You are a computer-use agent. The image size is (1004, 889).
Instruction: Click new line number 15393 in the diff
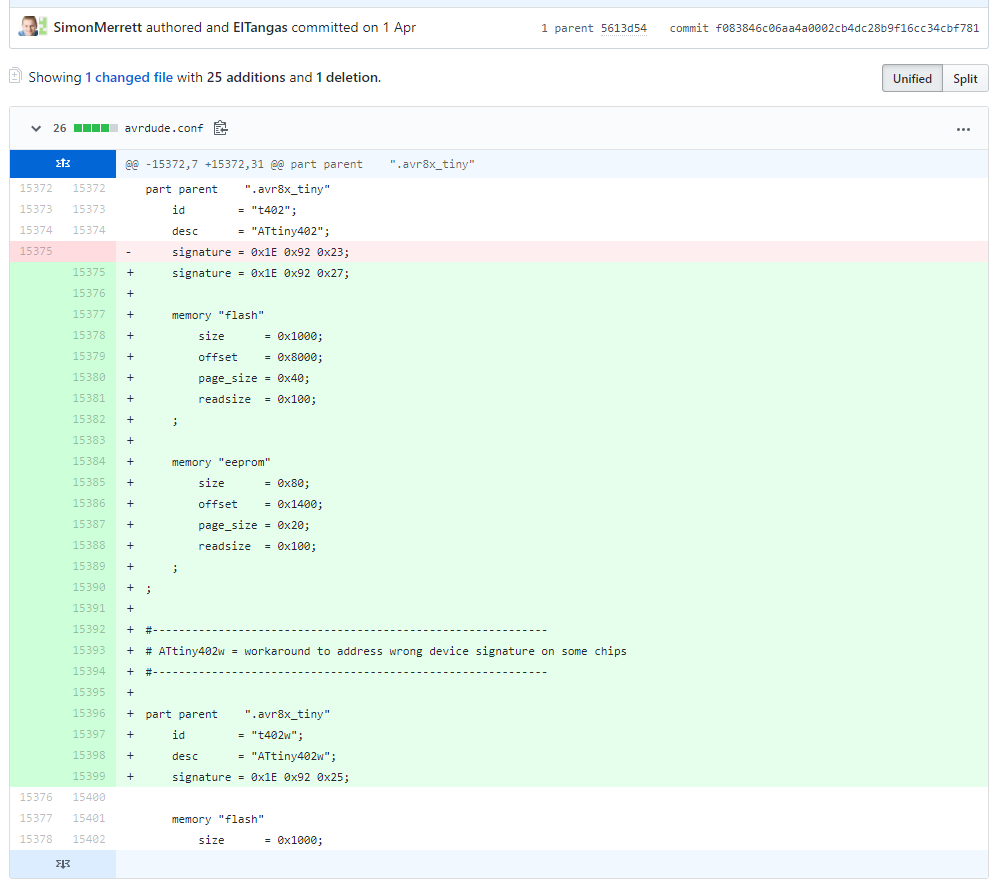click(88, 651)
